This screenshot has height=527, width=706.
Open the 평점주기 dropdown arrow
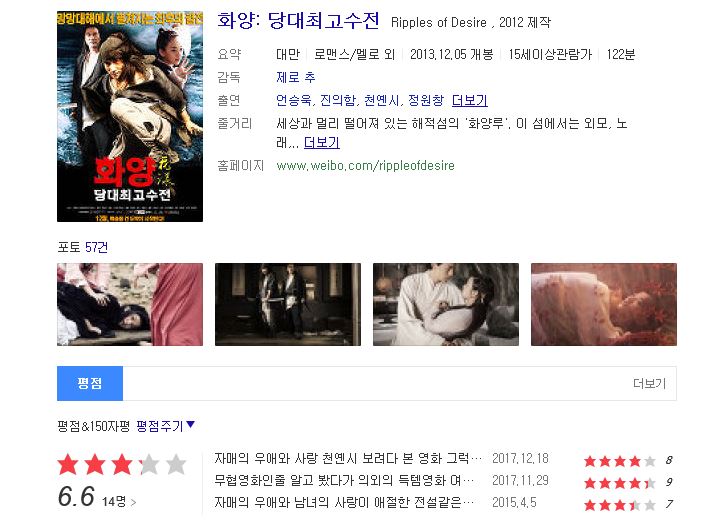190,424
